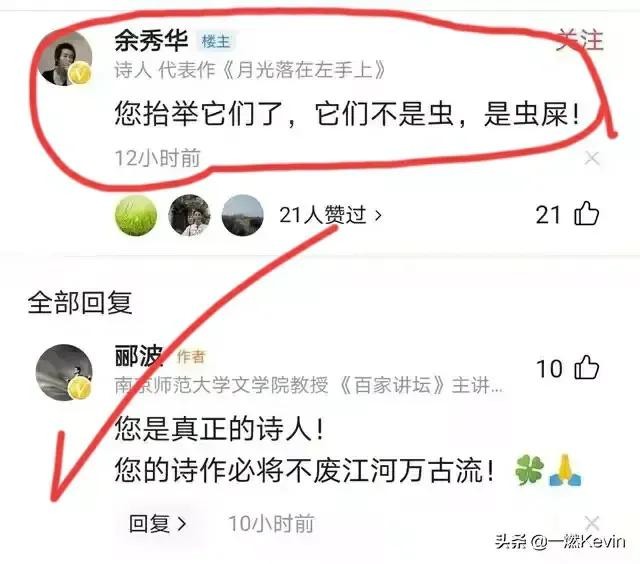
Task: Like 余秀华's comment with thumbs-up icon
Action: click(x=587, y=213)
